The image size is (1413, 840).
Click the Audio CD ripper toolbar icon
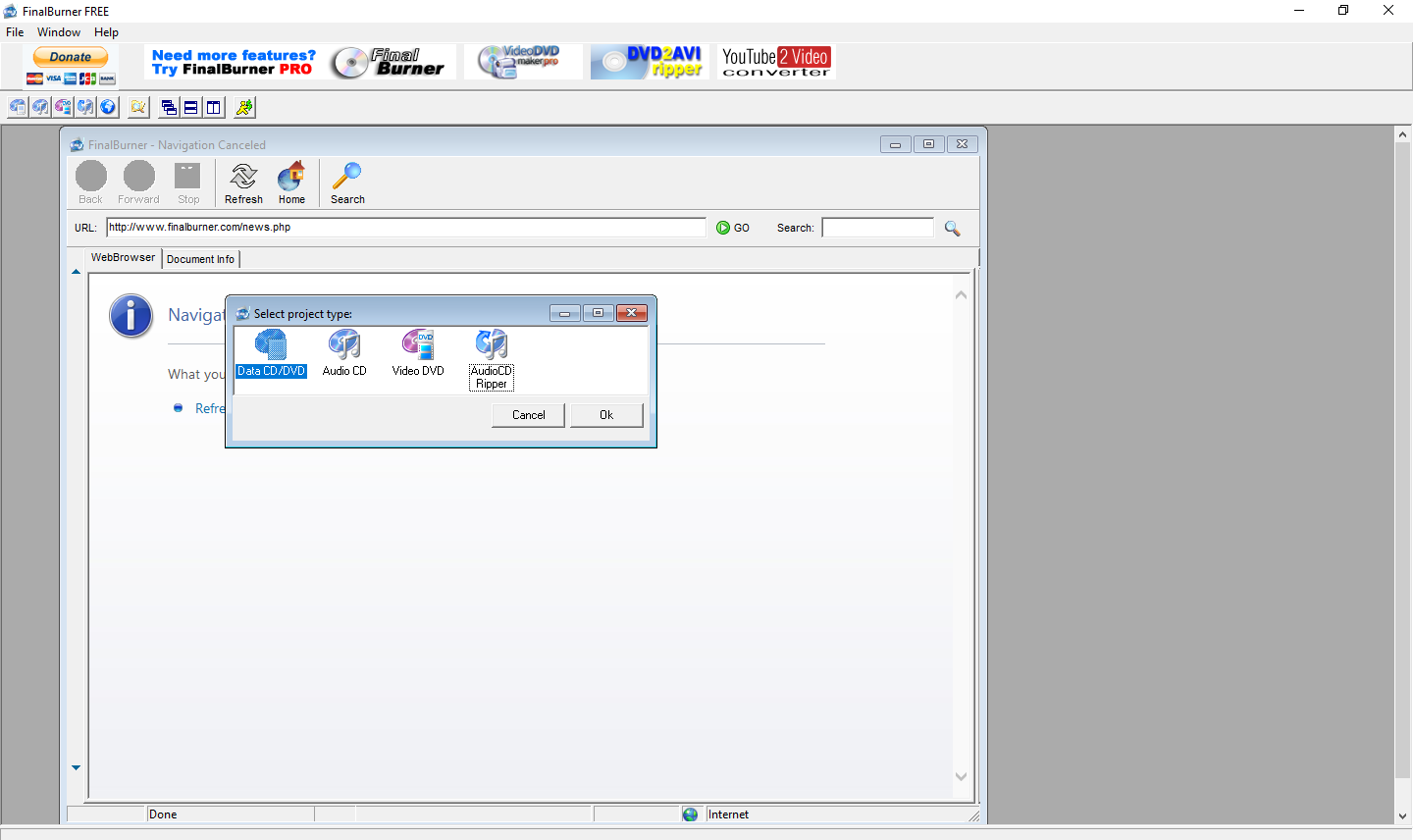click(x=85, y=107)
